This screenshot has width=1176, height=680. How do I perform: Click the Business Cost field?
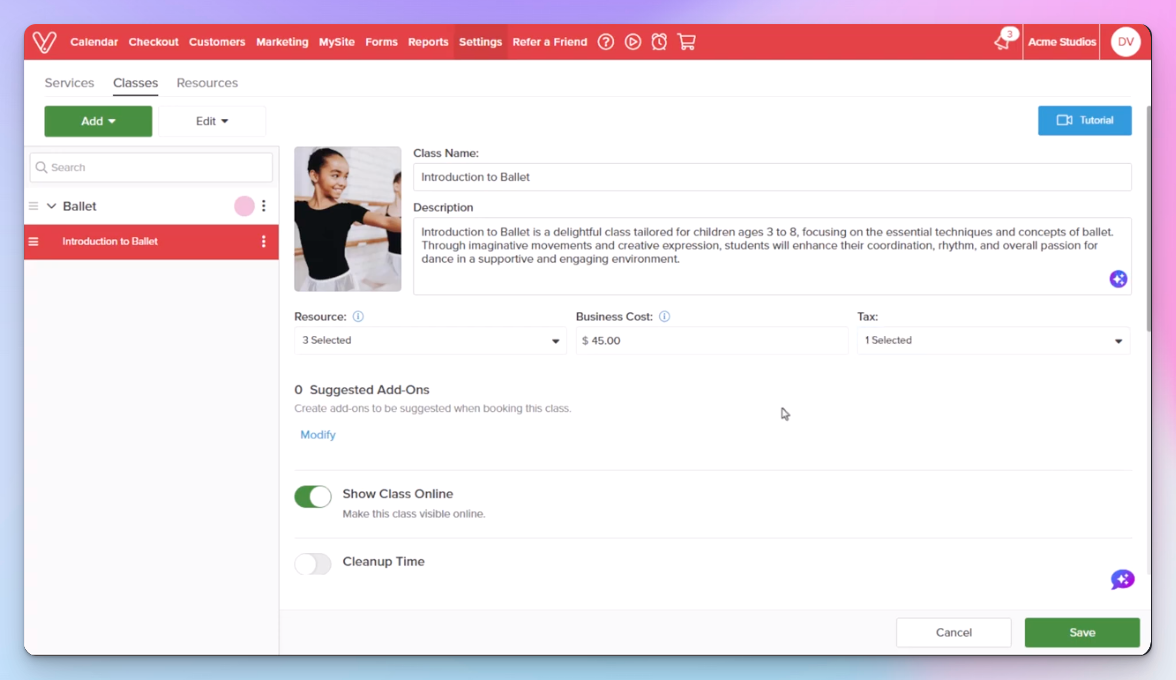(712, 340)
